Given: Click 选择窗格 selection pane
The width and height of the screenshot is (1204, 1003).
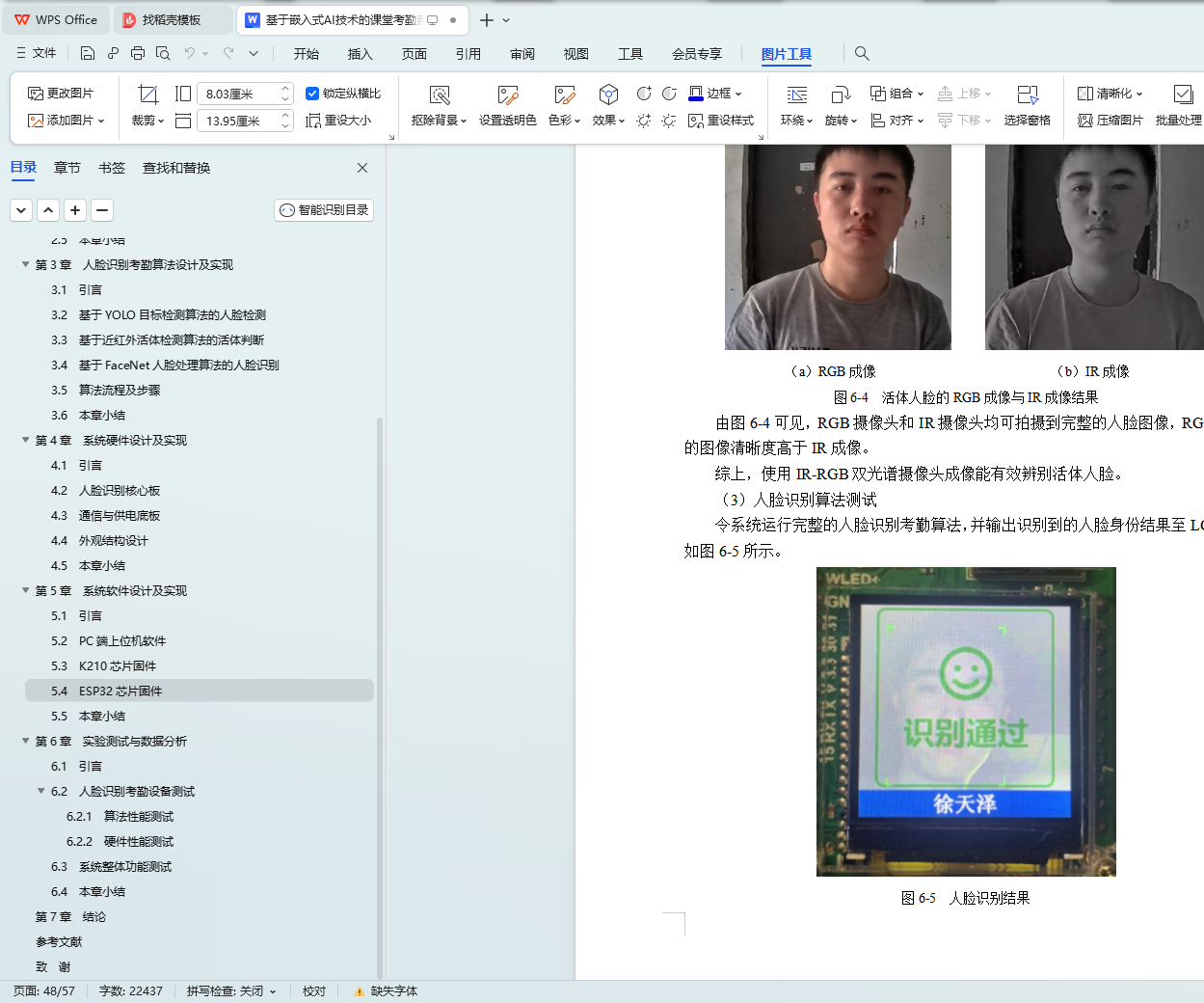Looking at the screenshot, I should tap(1027, 106).
